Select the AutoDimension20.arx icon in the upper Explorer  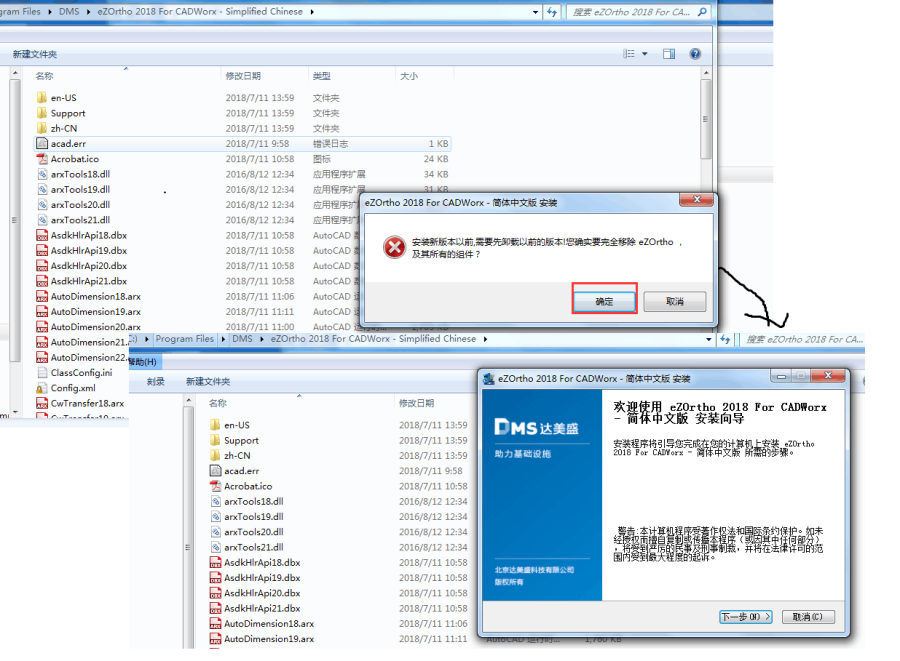[x=42, y=326]
